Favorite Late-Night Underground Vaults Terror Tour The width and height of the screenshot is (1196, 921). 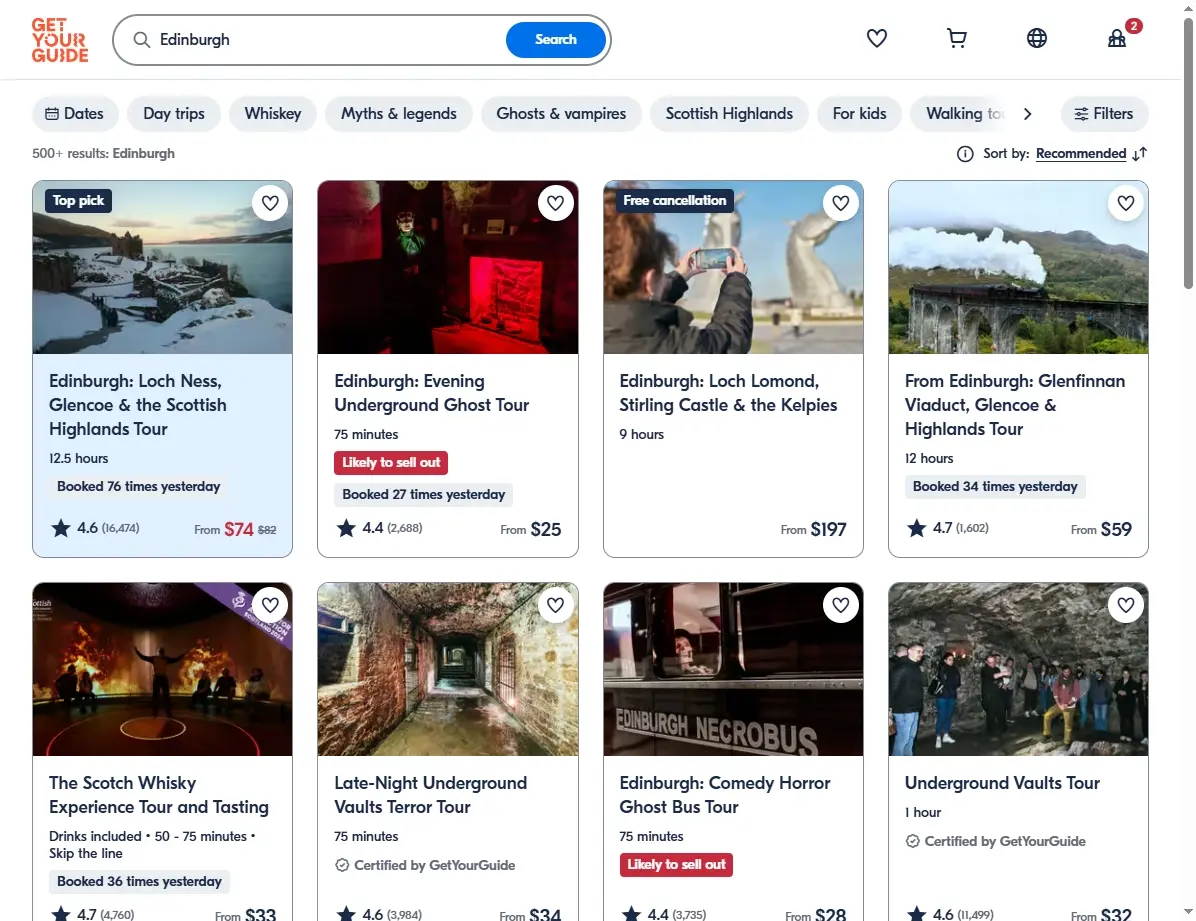point(555,605)
